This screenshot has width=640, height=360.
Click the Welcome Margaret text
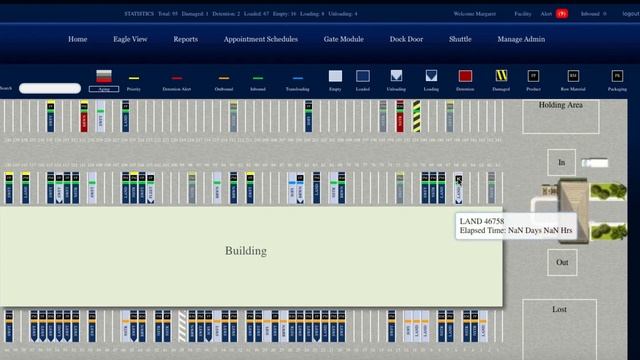coord(475,14)
